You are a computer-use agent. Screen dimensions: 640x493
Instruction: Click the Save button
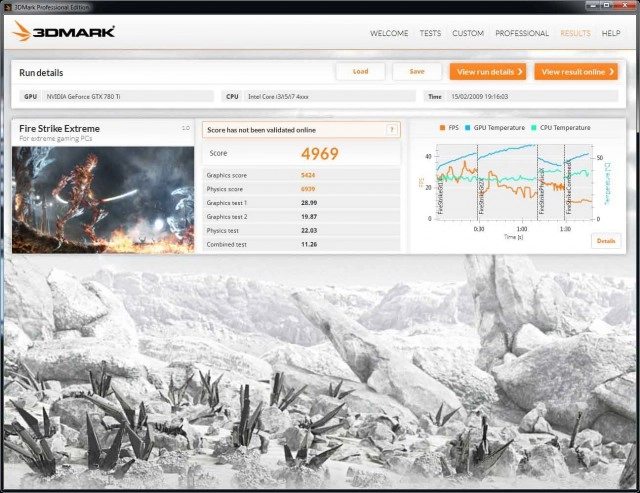(417, 71)
